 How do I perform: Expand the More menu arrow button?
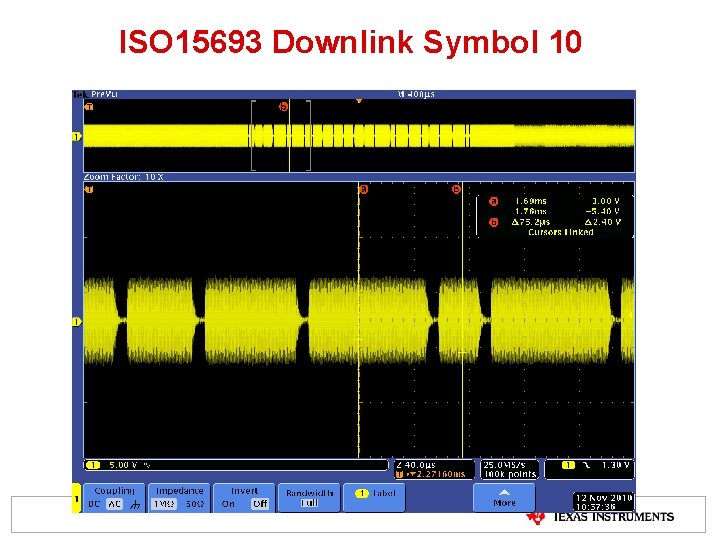pos(504,497)
